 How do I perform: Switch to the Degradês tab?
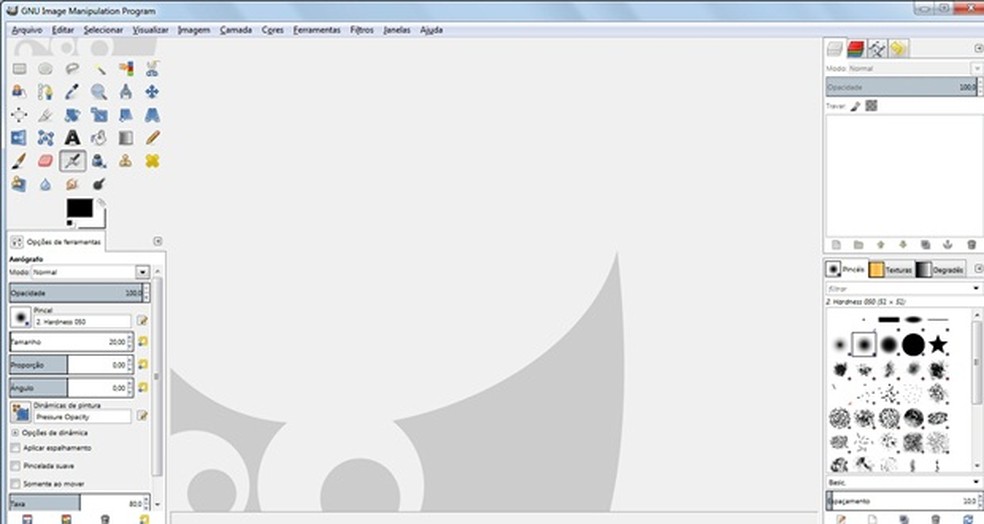[940, 270]
